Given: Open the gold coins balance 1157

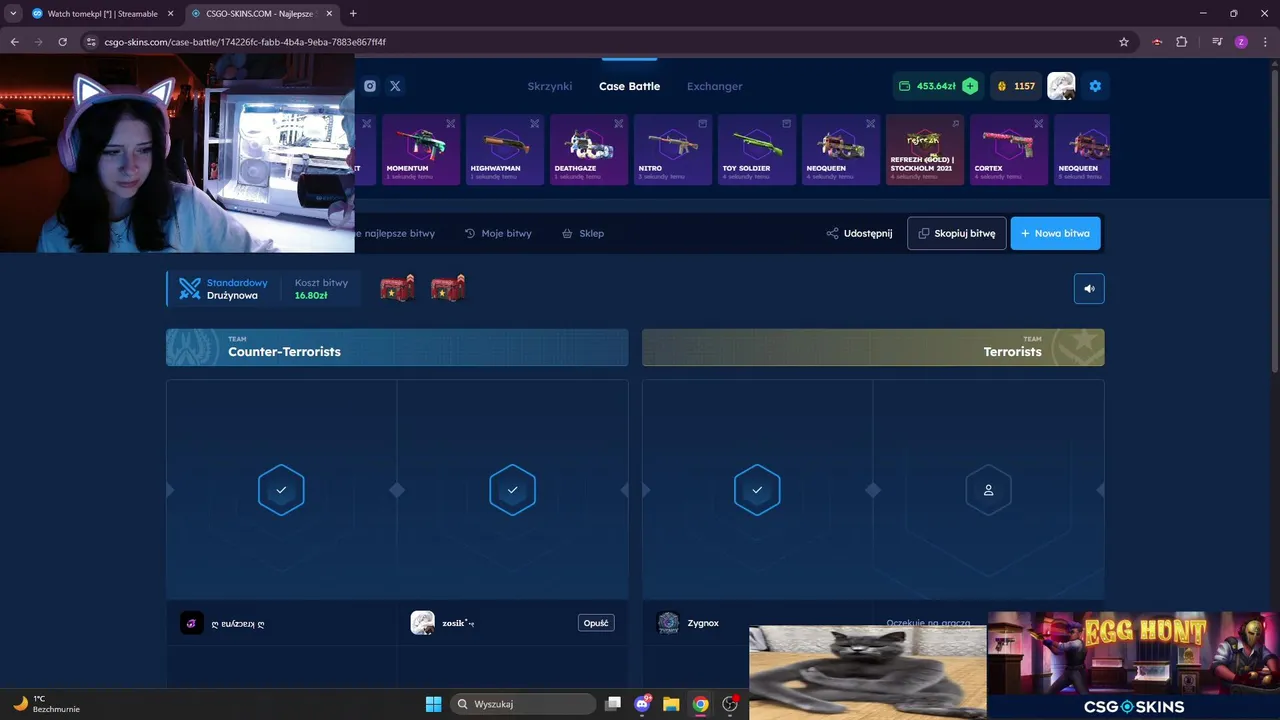Looking at the screenshot, I should click(1016, 86).
